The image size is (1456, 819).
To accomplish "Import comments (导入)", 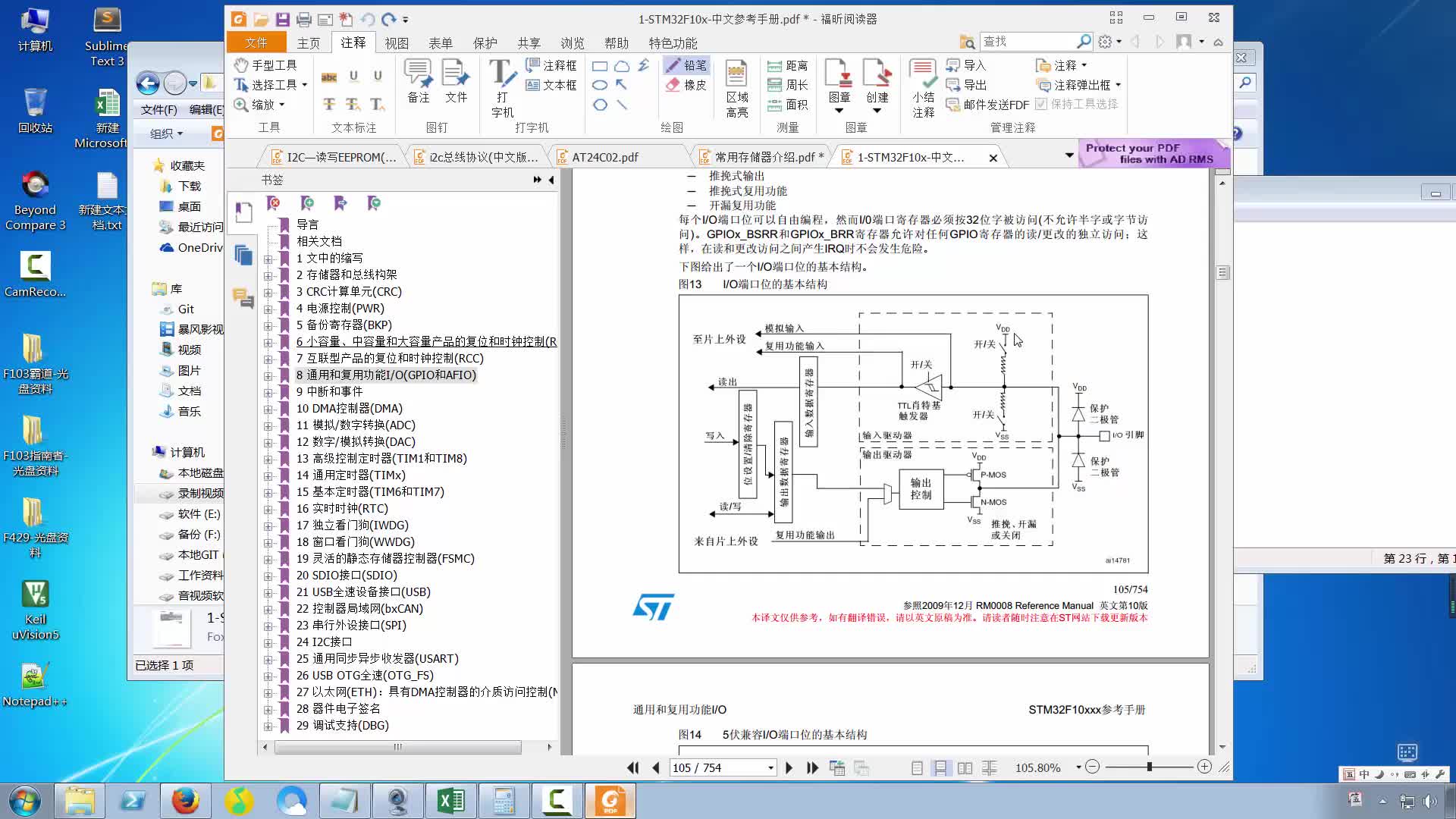I will 965,65.
